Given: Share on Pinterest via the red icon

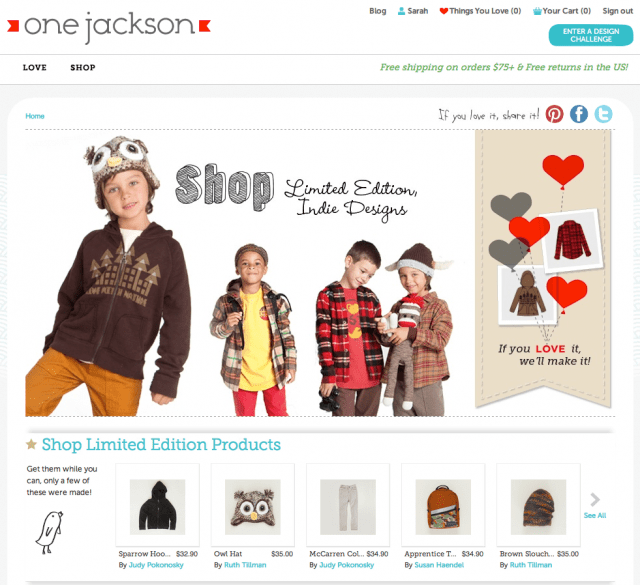Looking at the screenshot, I should tap(554, 114).
